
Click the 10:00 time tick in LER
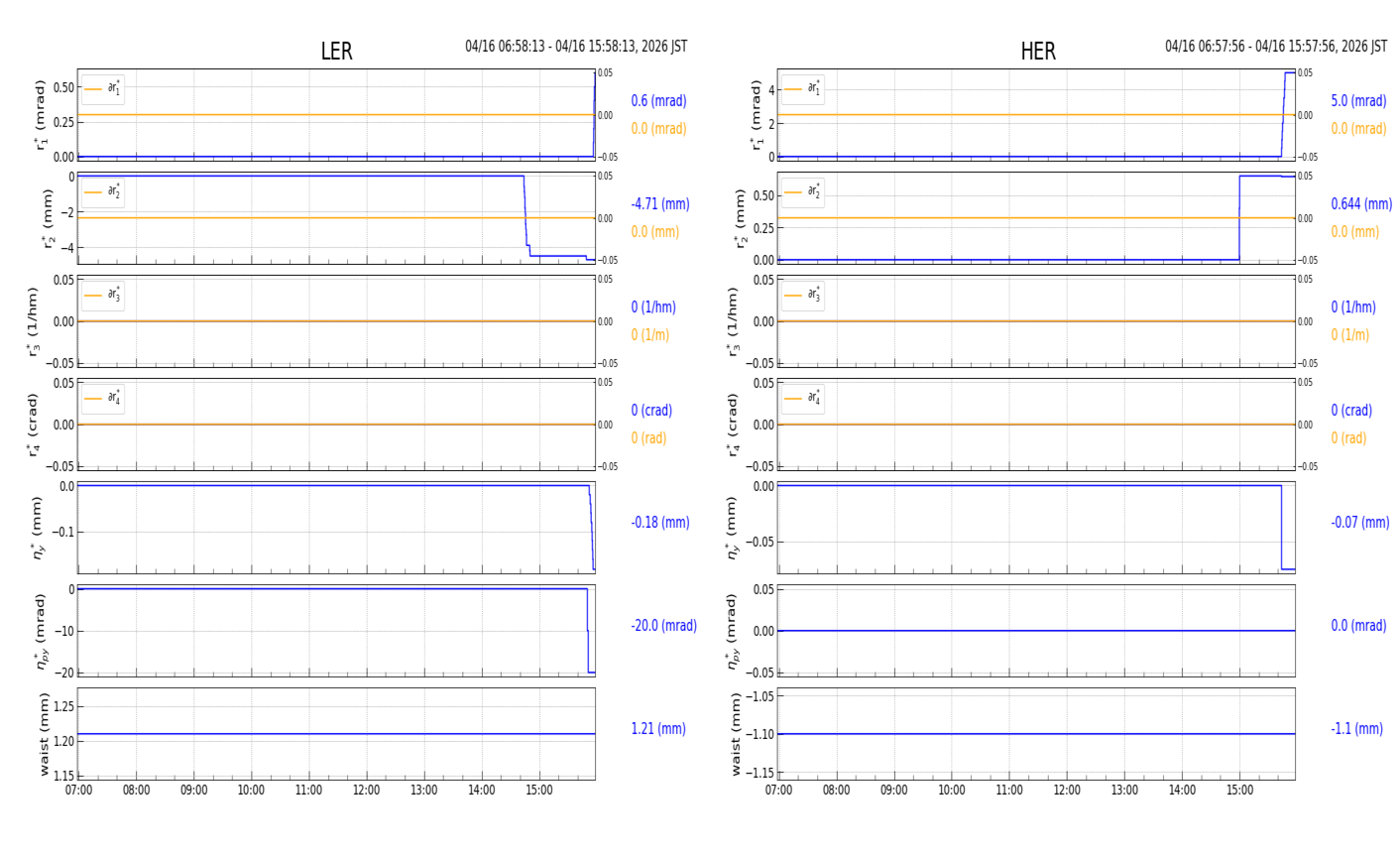click(x=251, y=791)
